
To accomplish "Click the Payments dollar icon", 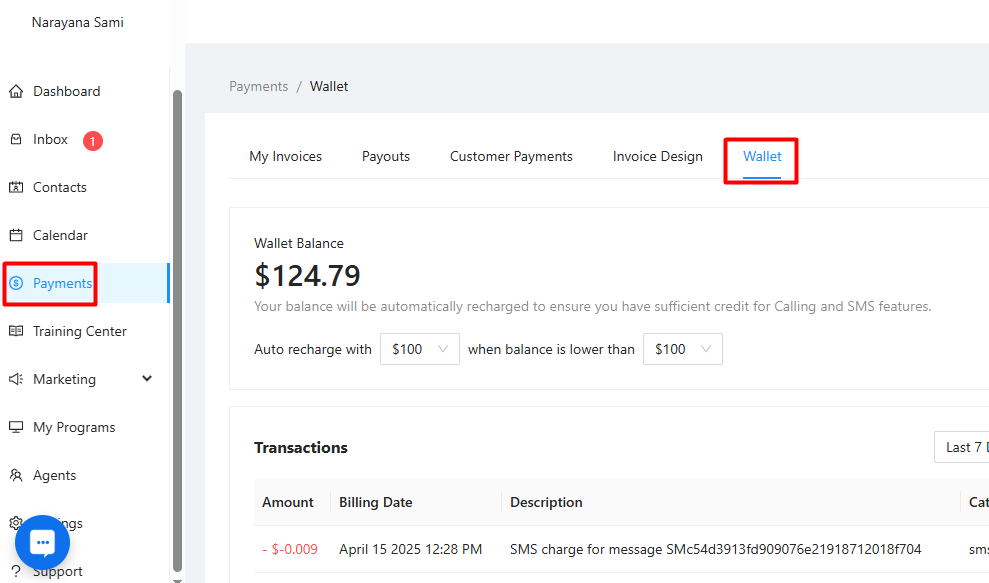I will point(16,284).
